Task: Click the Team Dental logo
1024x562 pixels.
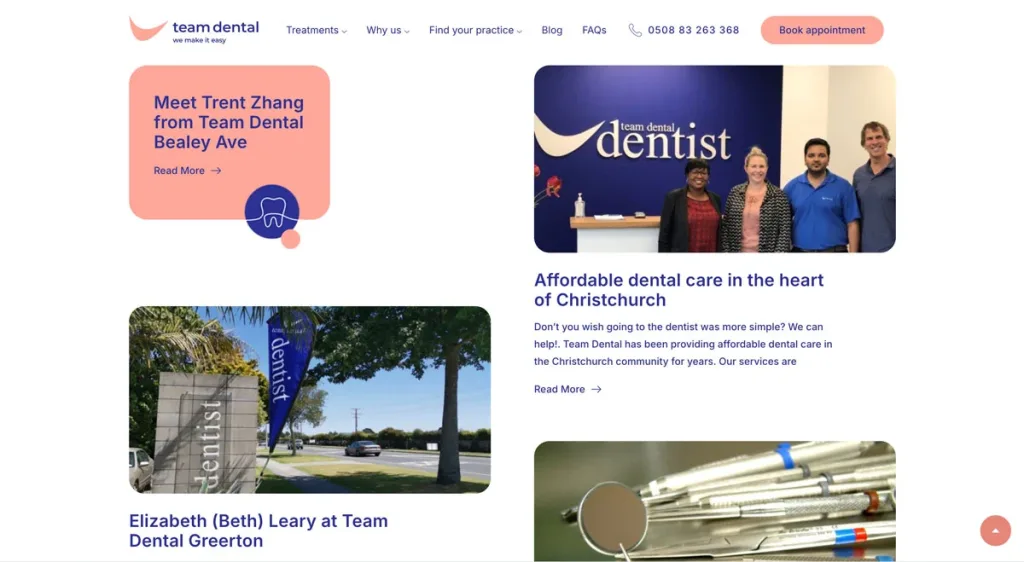Action: coord(194,30)
